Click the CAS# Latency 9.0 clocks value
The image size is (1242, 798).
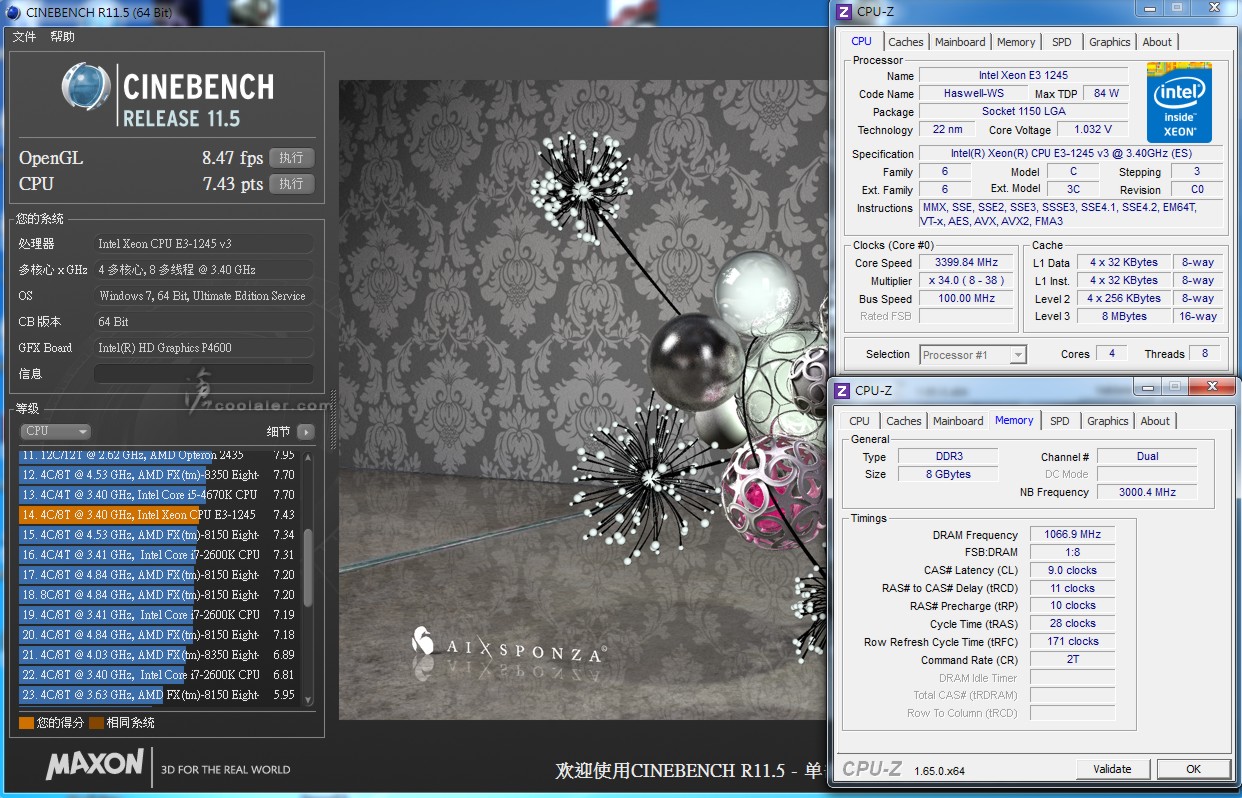point(1071,571)
